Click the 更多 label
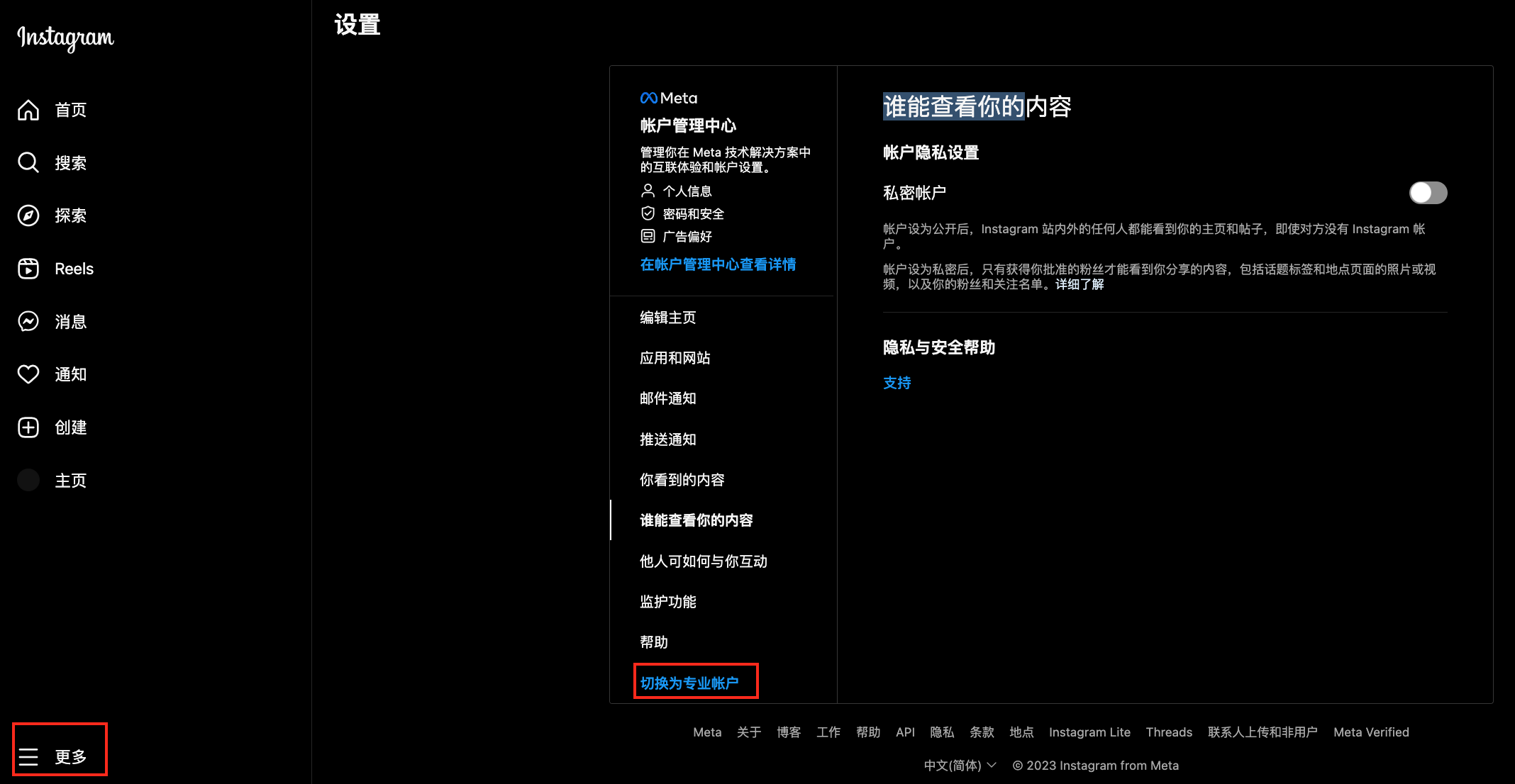 coord(71,757)
